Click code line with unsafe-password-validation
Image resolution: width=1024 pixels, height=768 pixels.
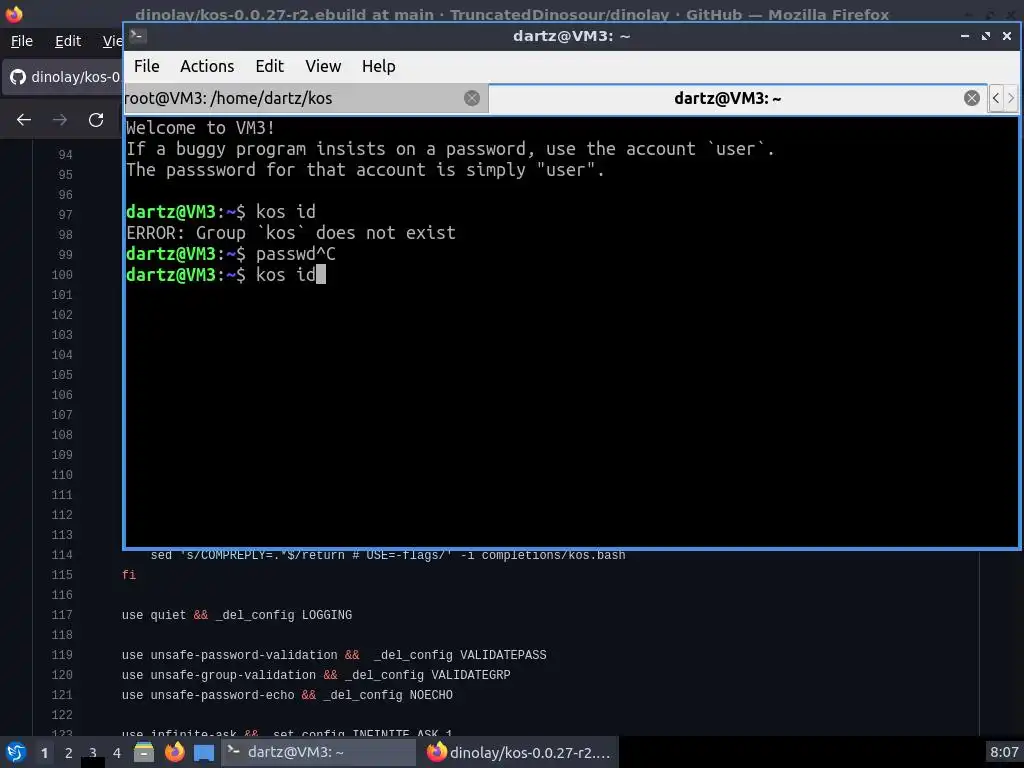point(334,654)
